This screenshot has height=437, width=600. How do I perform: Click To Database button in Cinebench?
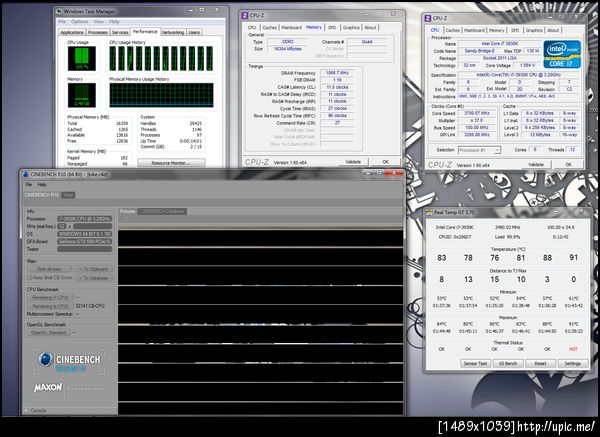(x=93, y=278)
